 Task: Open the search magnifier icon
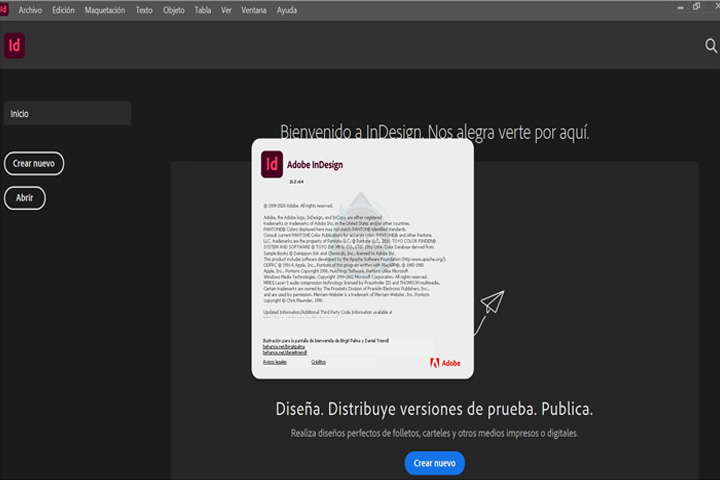(x=711, y=45)
